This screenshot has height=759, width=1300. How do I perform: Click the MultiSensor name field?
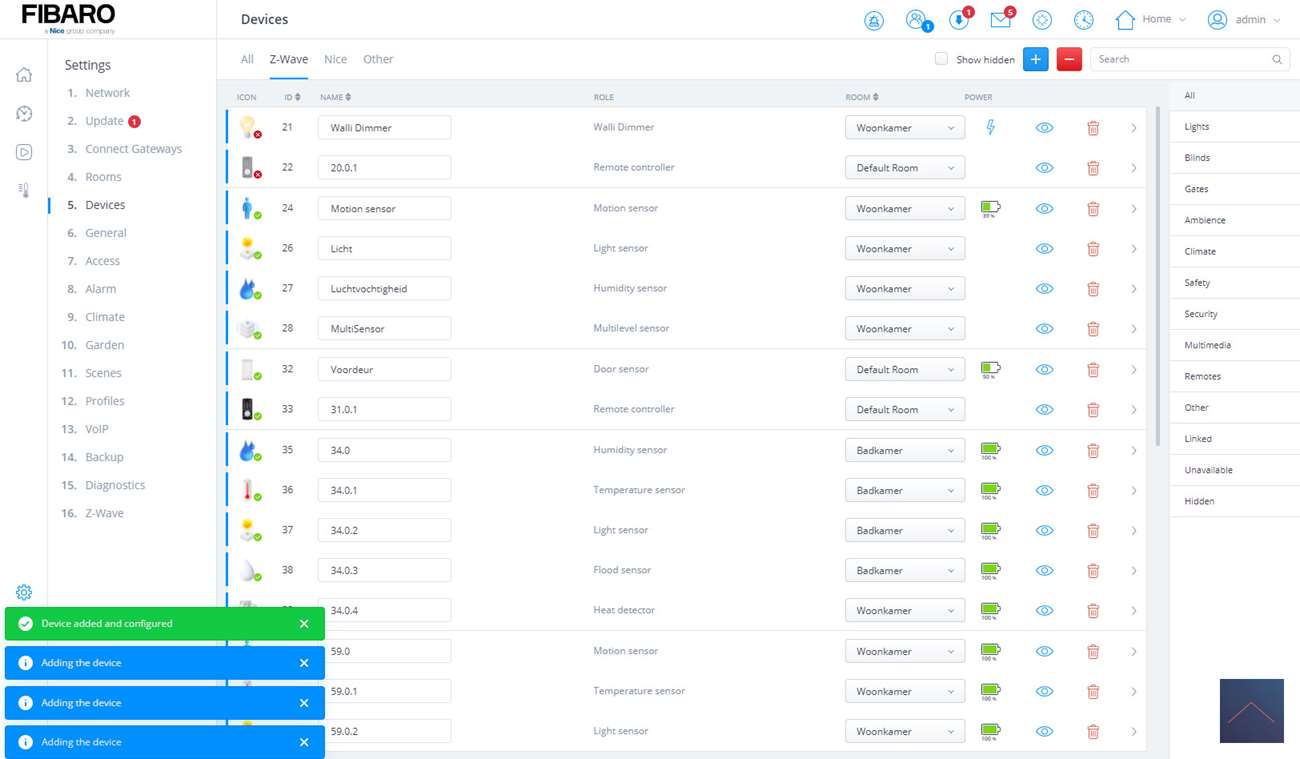pyautogui.click(x=384, y=329)
